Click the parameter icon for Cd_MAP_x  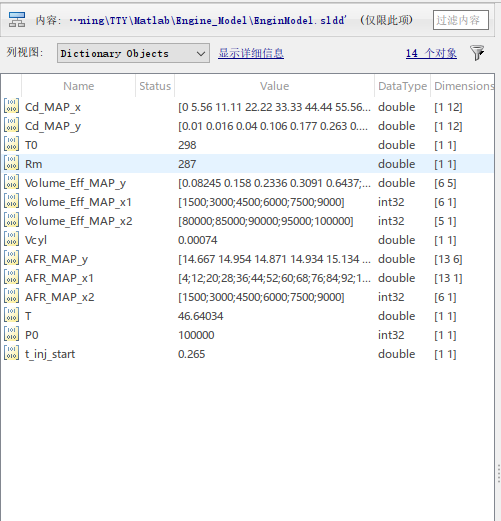coord(11,107)
